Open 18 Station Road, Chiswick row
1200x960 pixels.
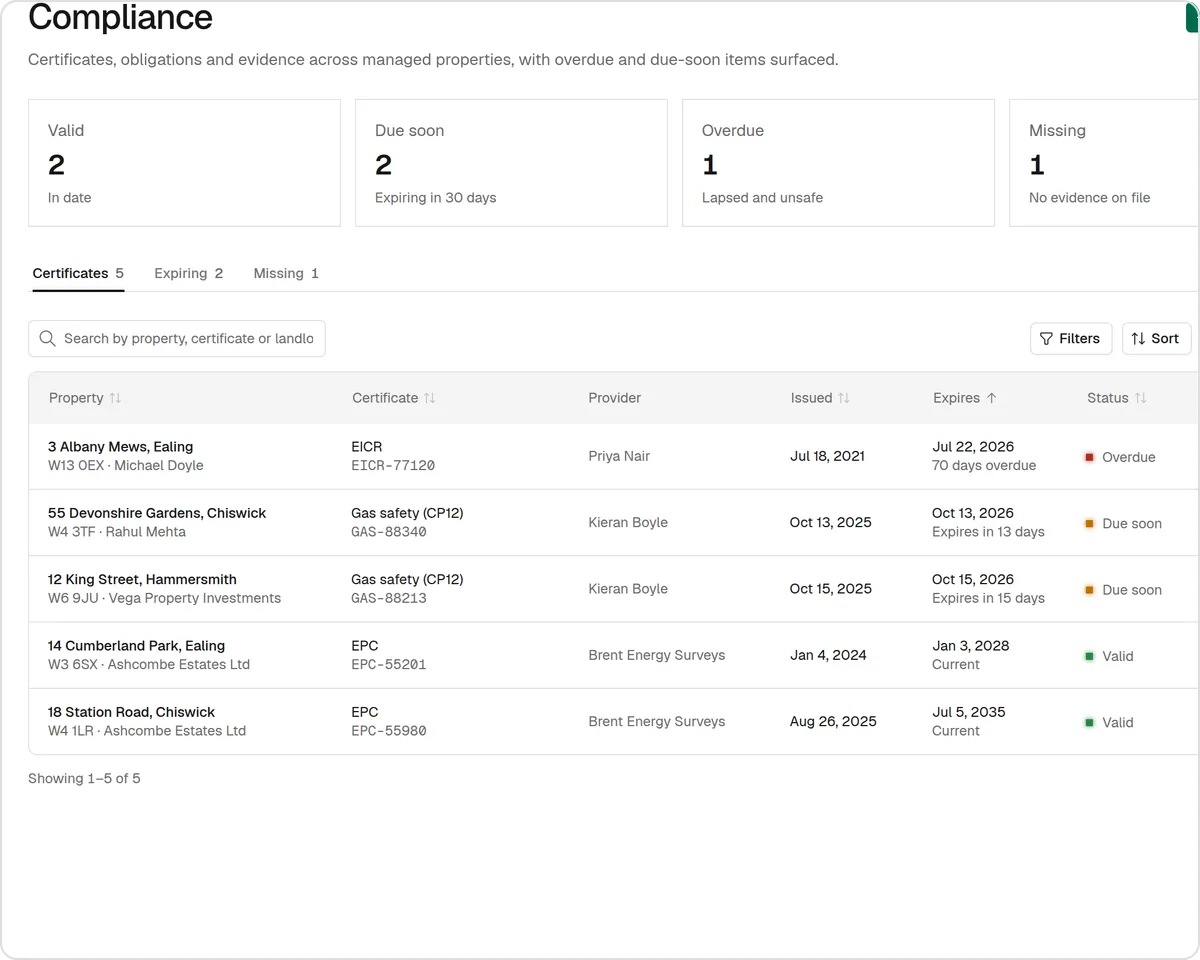click(x=614, y=721)
